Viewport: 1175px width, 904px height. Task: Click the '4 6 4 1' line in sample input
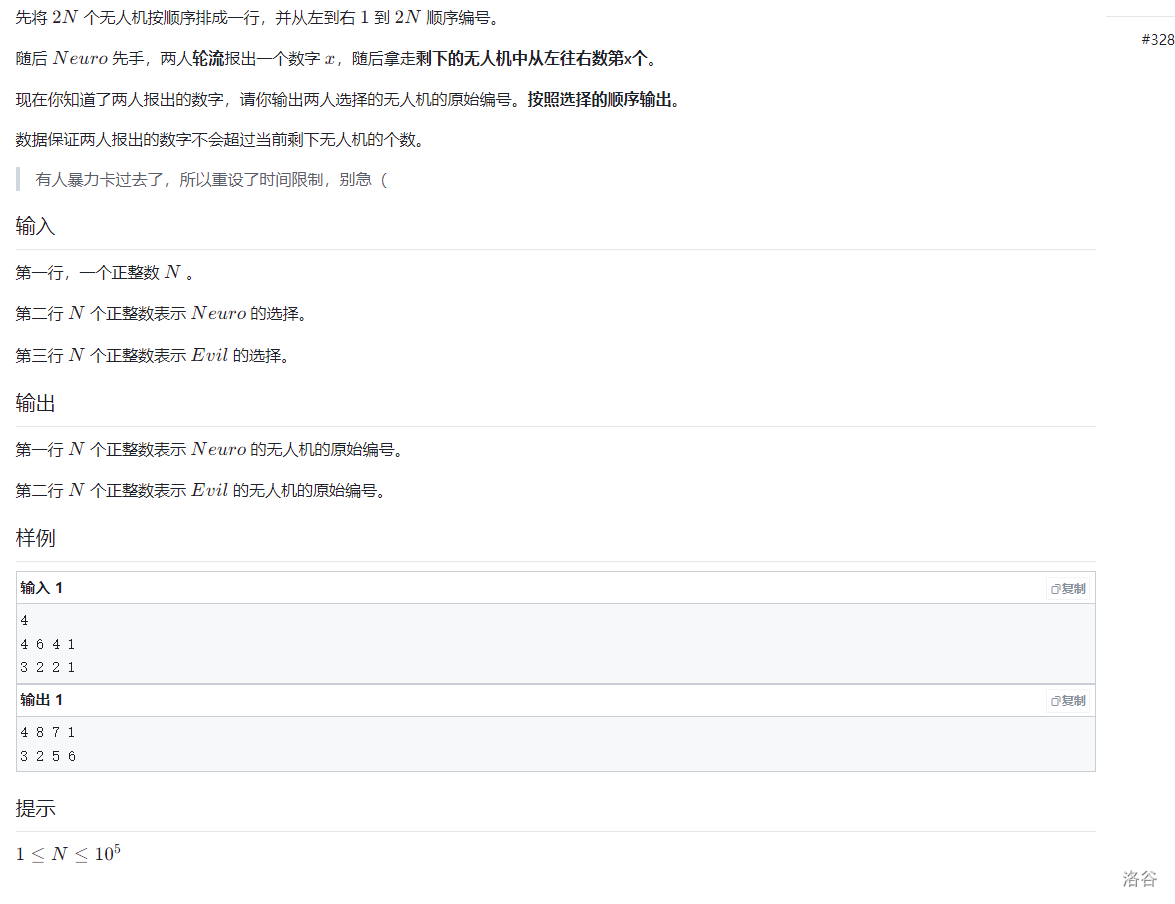[x=48, y=644]
